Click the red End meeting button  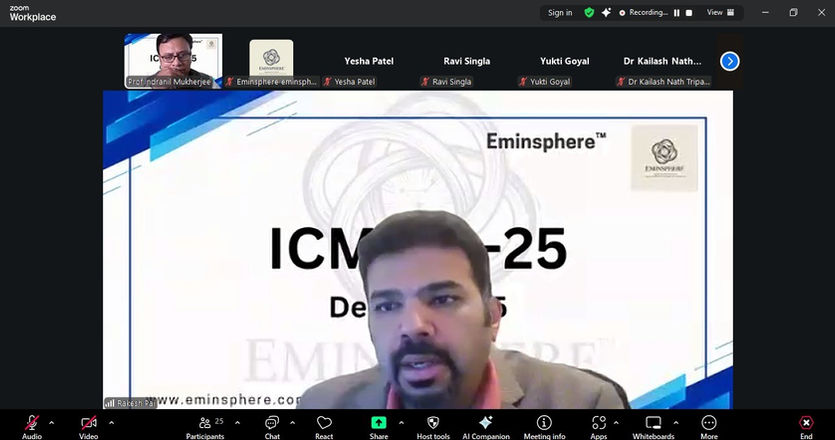(x=806, y=427)
